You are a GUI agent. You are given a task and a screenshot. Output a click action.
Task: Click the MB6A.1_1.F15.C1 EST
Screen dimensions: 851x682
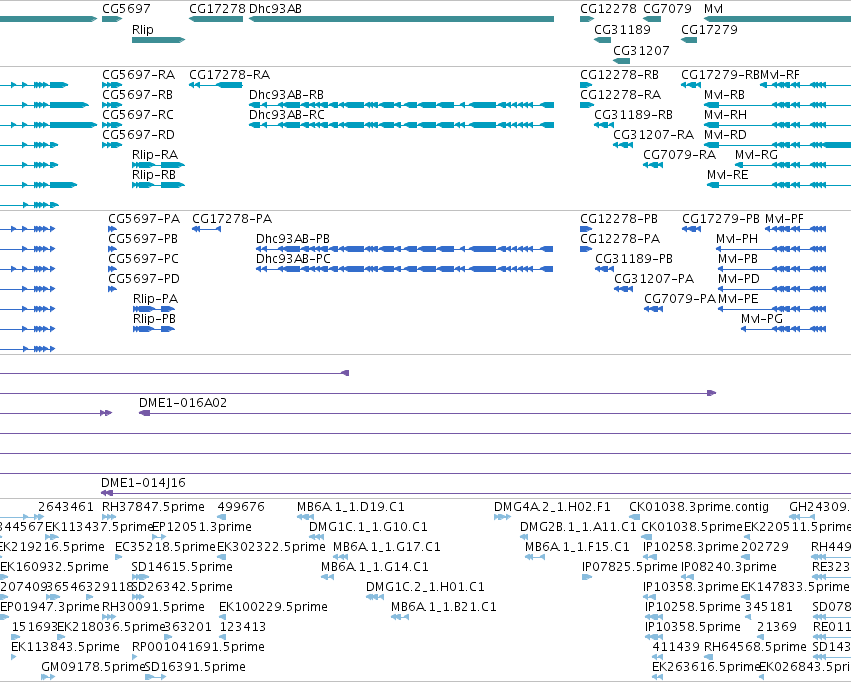click(535, 557)
